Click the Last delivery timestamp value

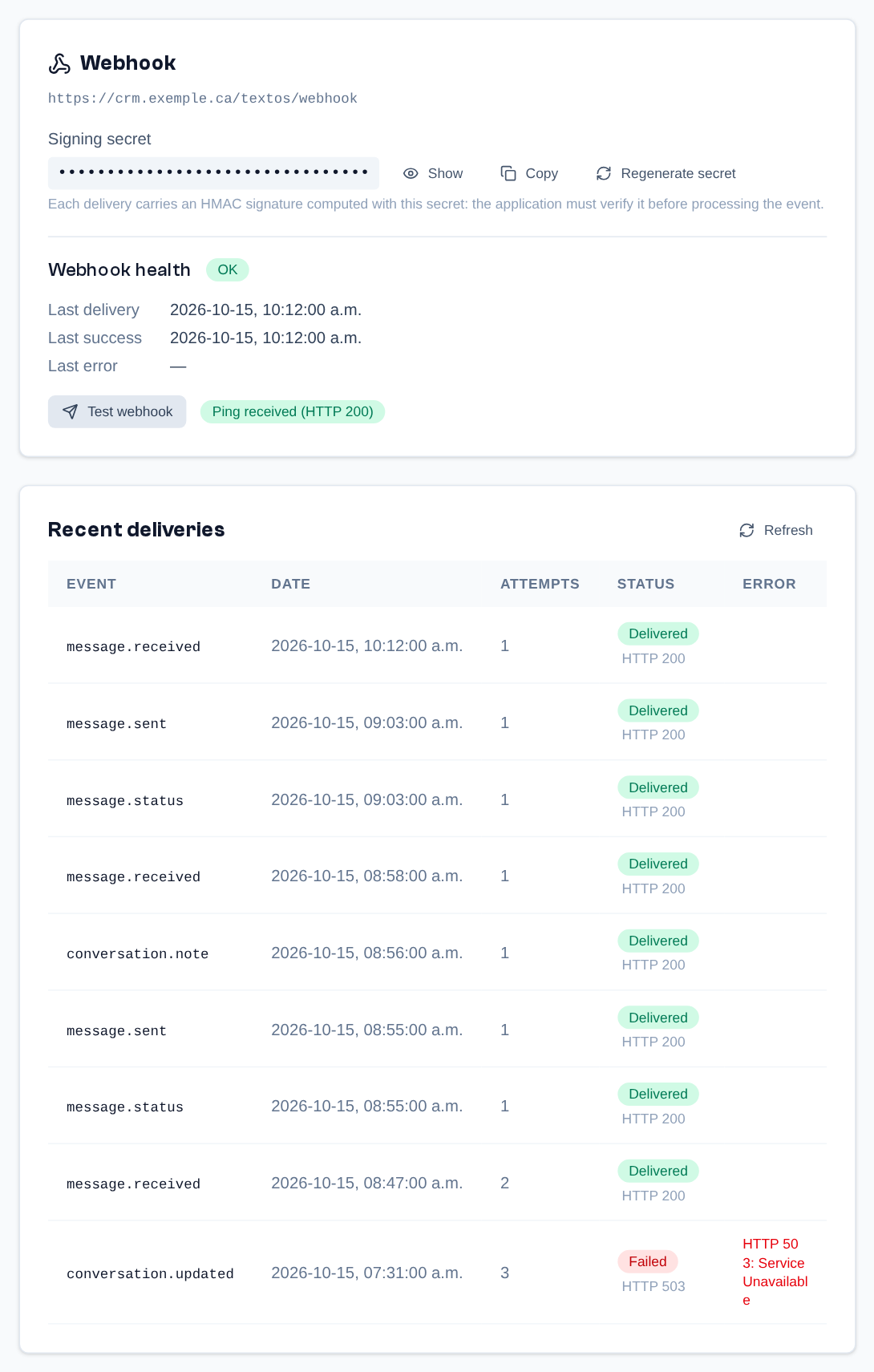click(265, 310)
